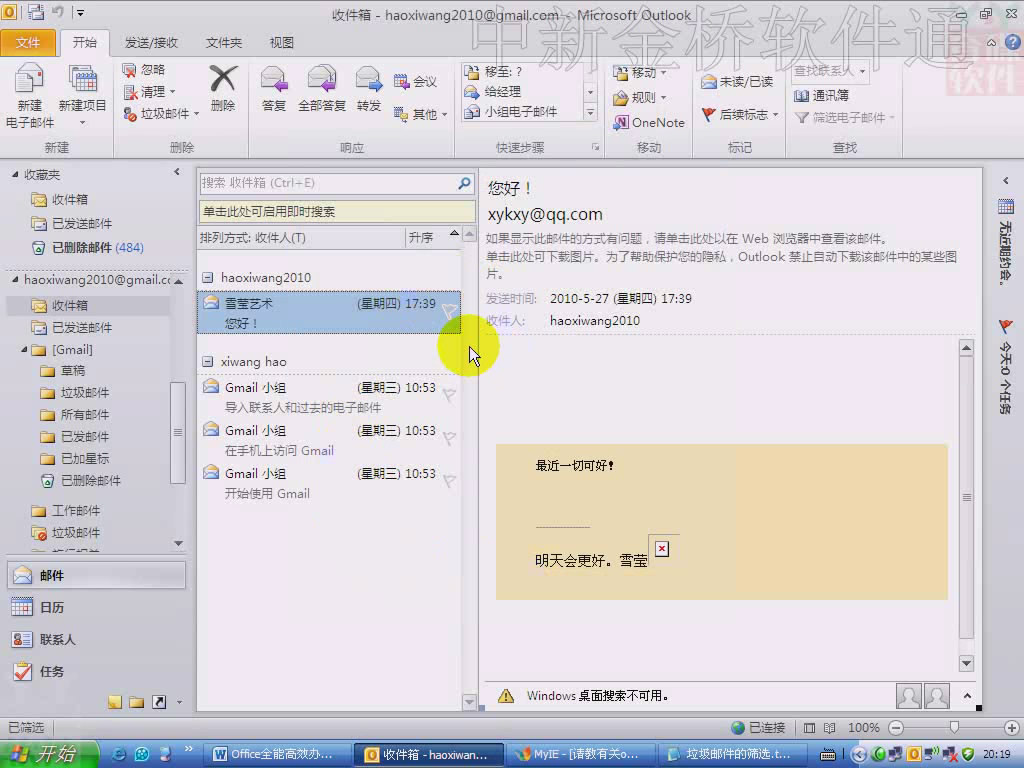The width and height of the screenshot is (1024, 768).
Task: Click the 忽略 ignore conversation icon
Action: (144, 70)
